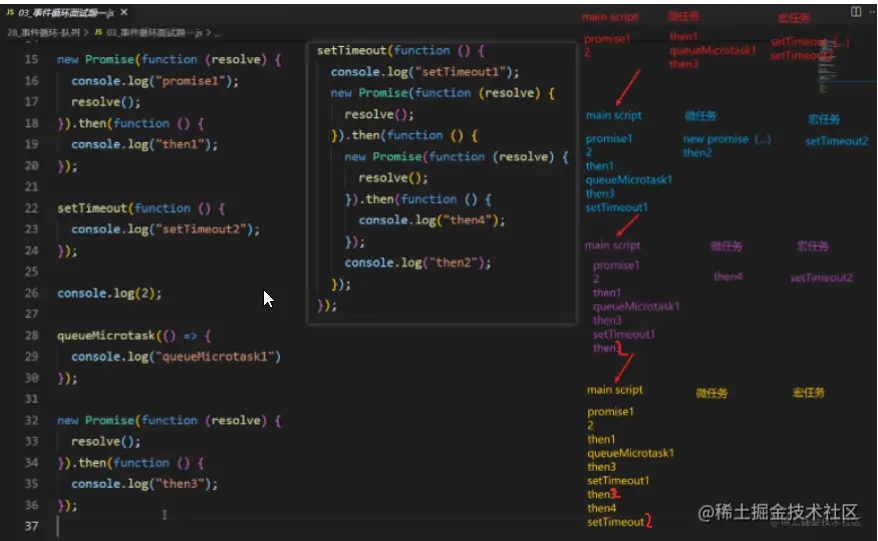The image size is (878, 541).
Task: Click console.log("setTimeout1") in the code snippet box
Action: click(x=424, y=72)
